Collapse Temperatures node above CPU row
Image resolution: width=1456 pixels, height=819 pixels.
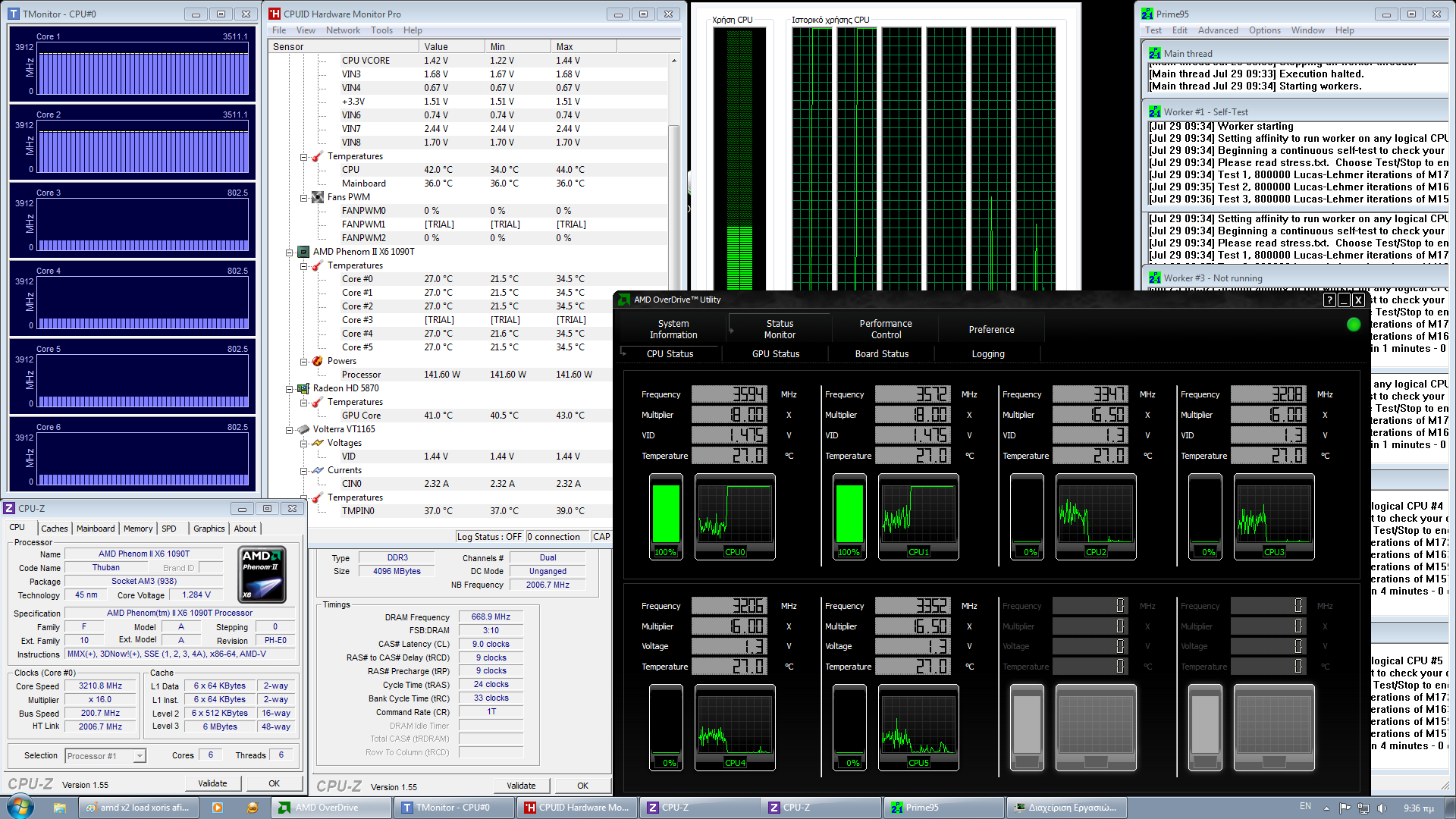pyautogui.click(x=303, y=157)
